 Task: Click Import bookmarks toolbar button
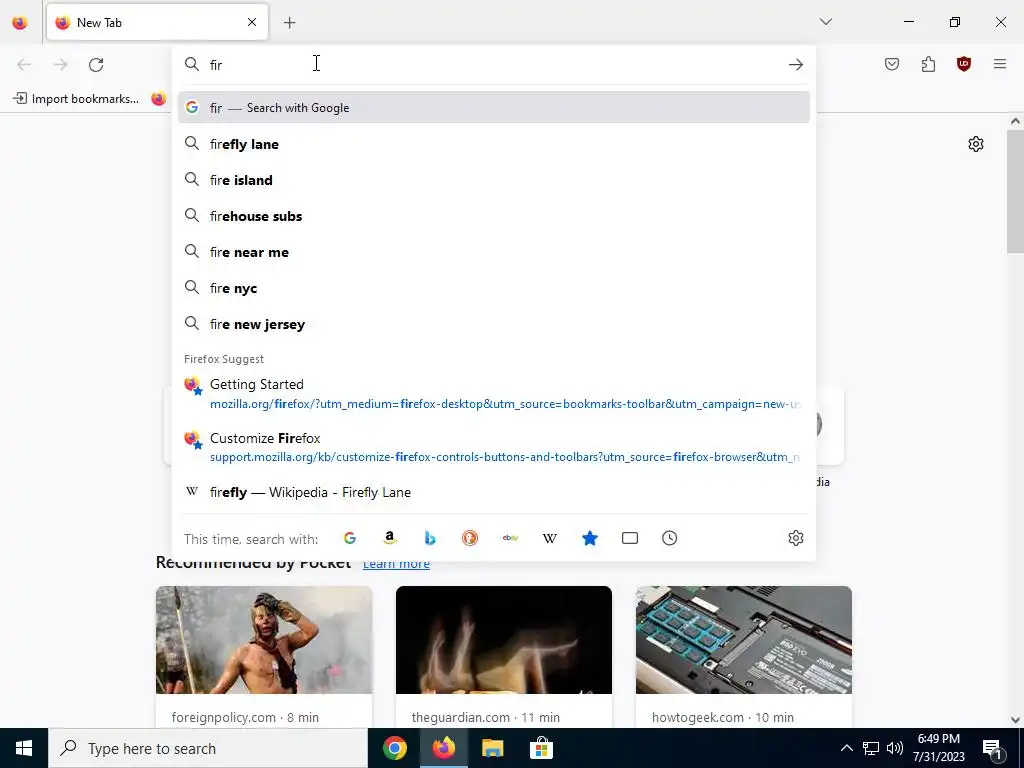76,99
